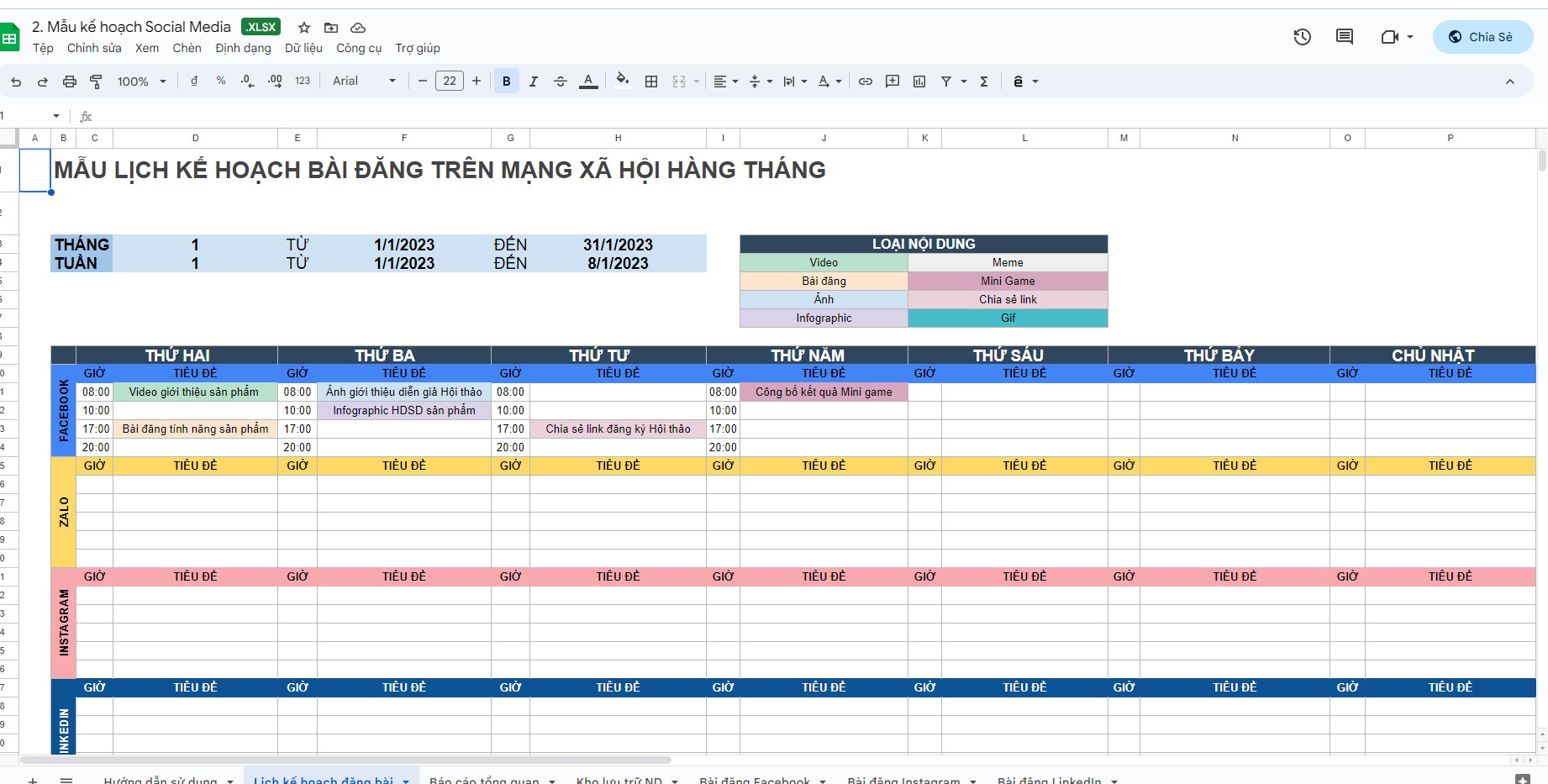
Task: Check the cloud save status icon
Action: (358, 28)
